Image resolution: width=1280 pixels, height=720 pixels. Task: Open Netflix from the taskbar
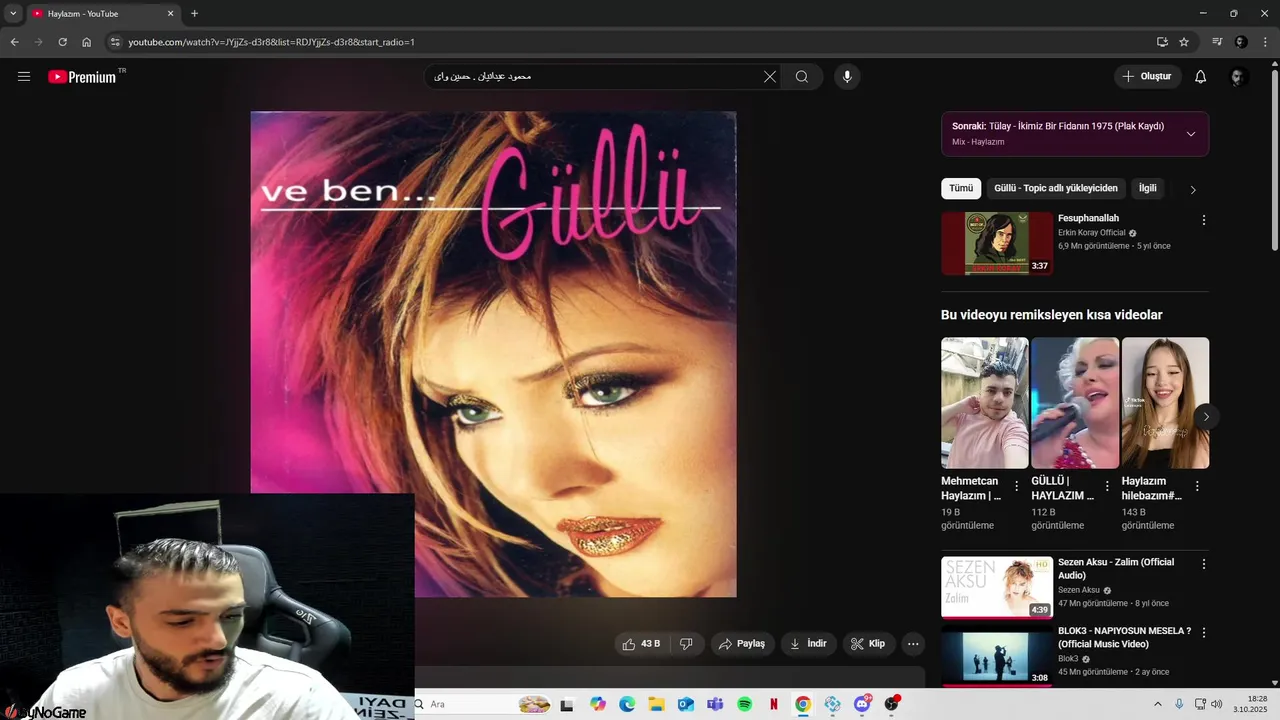[773, 704]
